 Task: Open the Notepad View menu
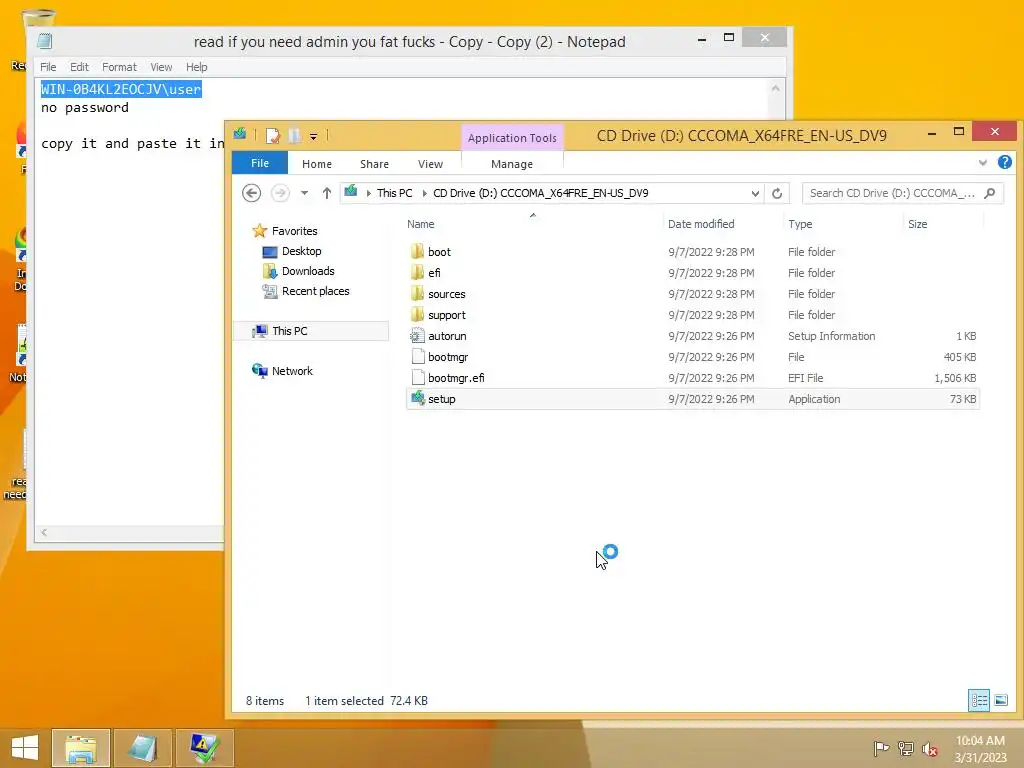[161, 67]
